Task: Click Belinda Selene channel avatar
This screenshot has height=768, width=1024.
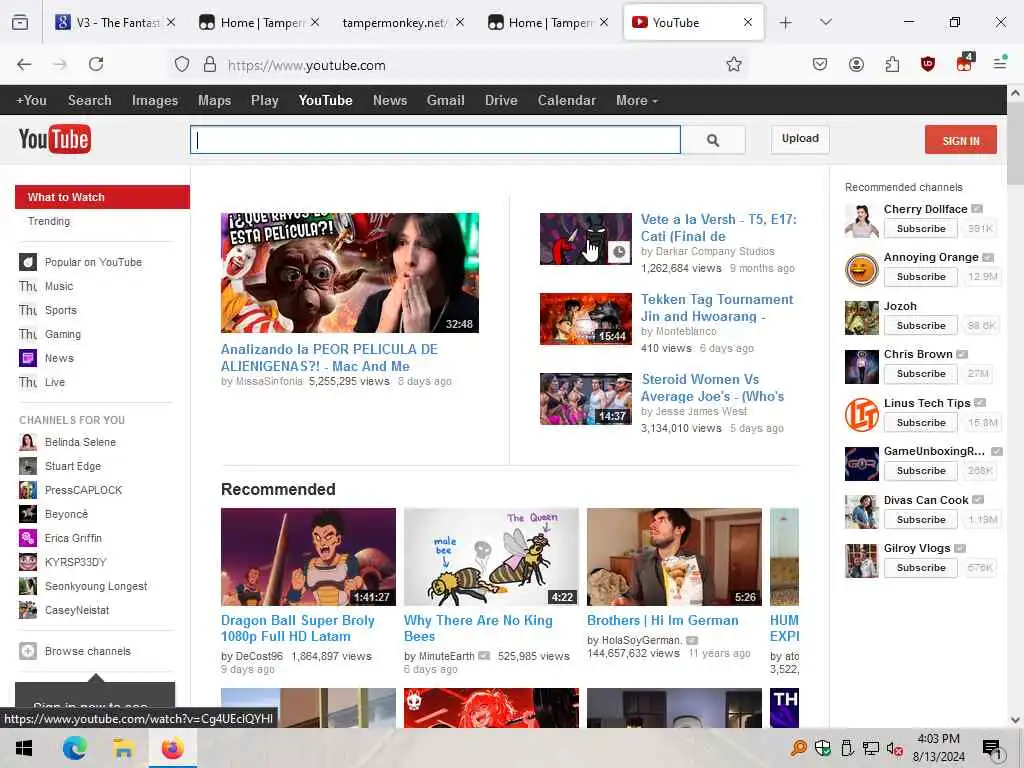Action: click(27, 442)
